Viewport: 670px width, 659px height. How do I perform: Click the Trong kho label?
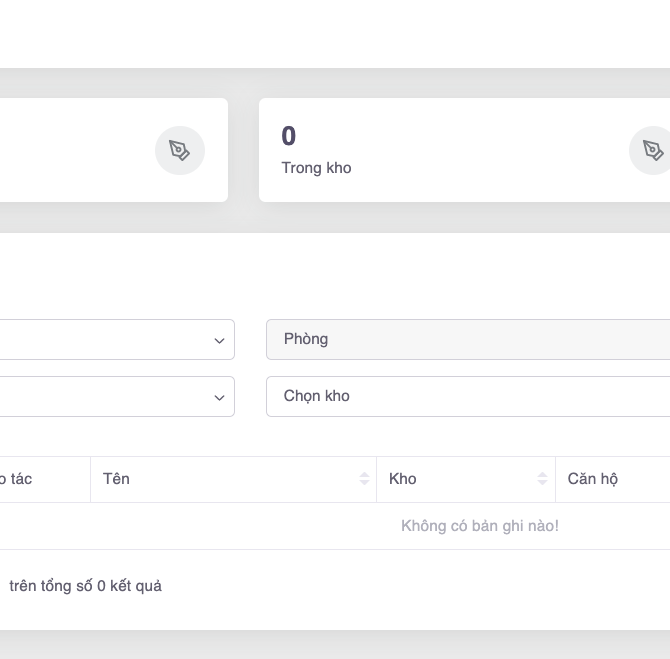tap(316, 168)
